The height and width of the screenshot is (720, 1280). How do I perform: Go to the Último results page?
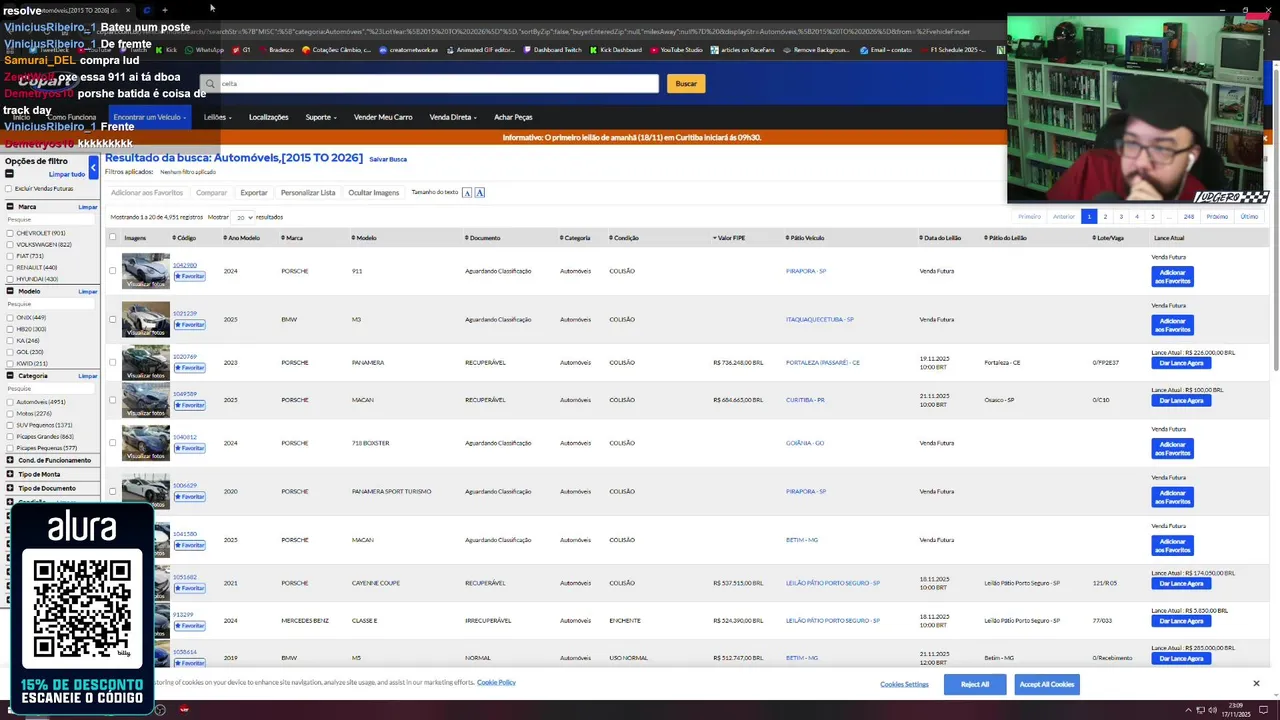(x=1249, y=216)
